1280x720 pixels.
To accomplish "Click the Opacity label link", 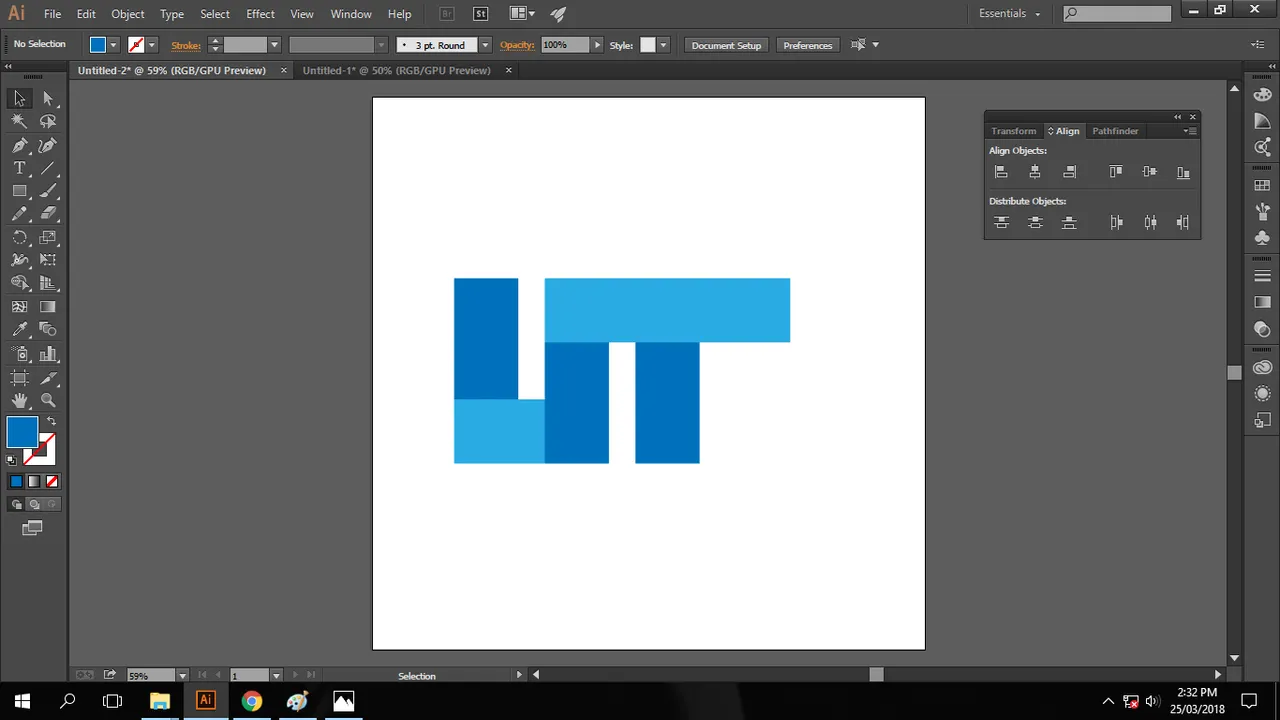I will (x=517, y=45).
